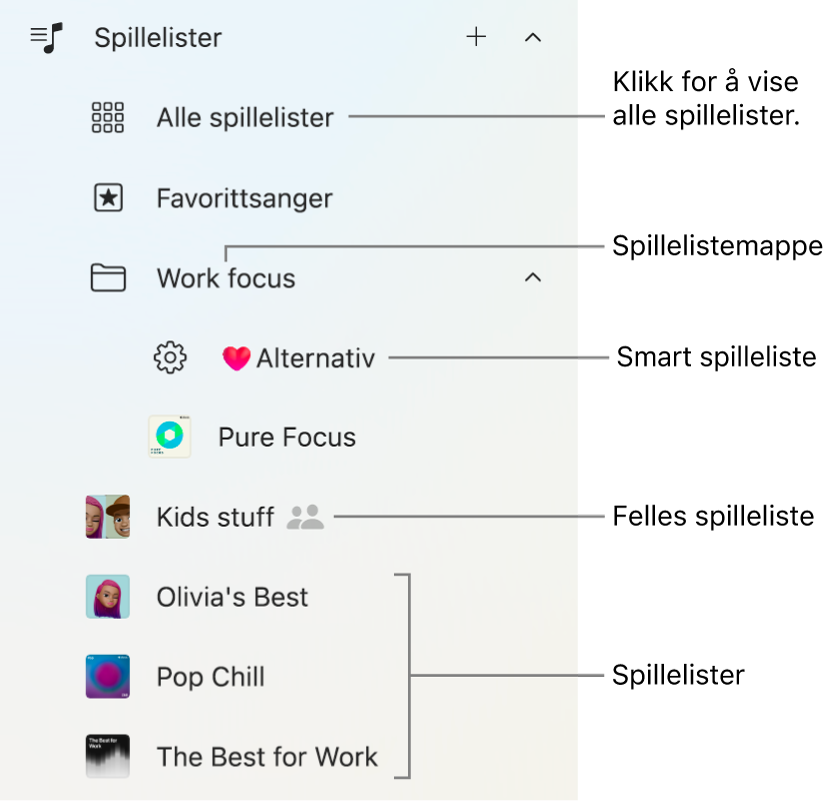Screen dimensions: 835x801
Task: Click the star icon for Favorittsanger
Action: click(108, 198)
